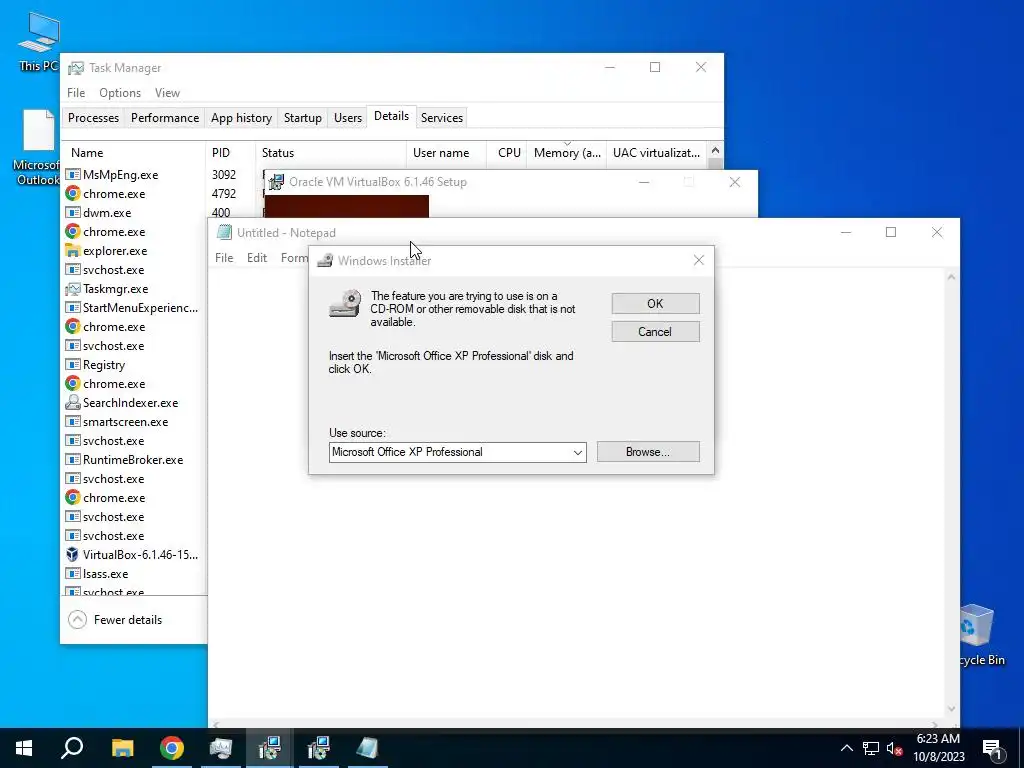
Task: Open Task Manager View menu
Action: coord(167,93)
